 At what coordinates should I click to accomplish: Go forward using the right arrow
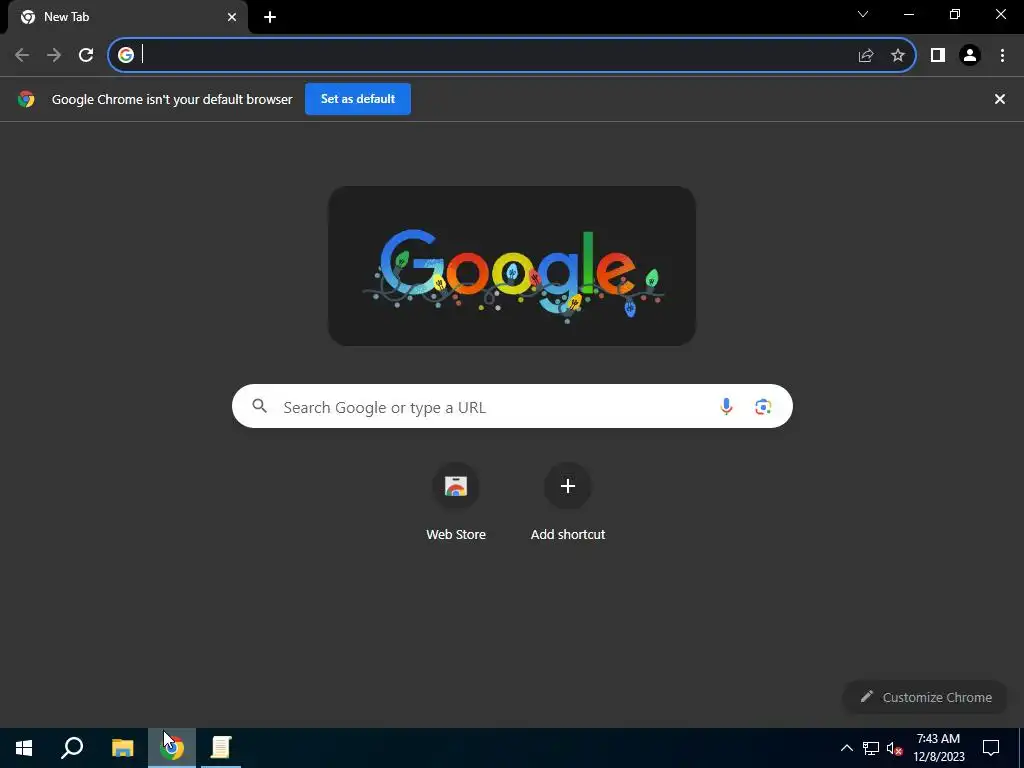54,55
